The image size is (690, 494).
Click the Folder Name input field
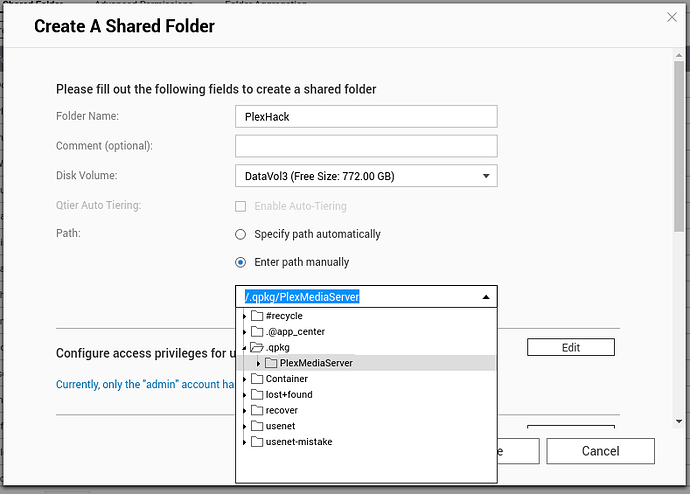[x=366, y=117]
